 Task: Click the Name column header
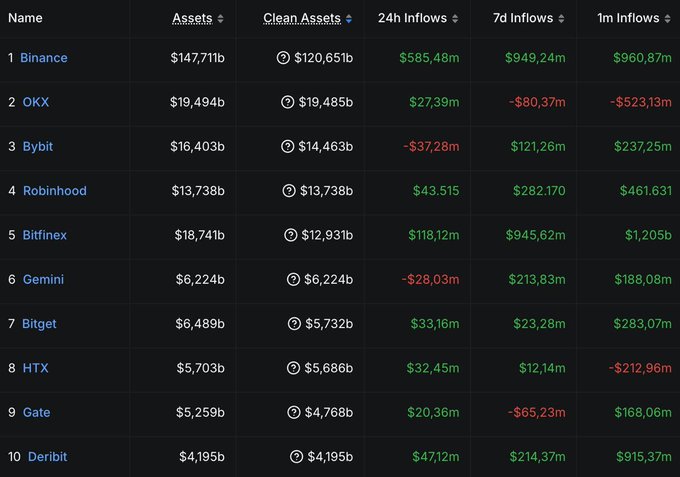[25, 18]
